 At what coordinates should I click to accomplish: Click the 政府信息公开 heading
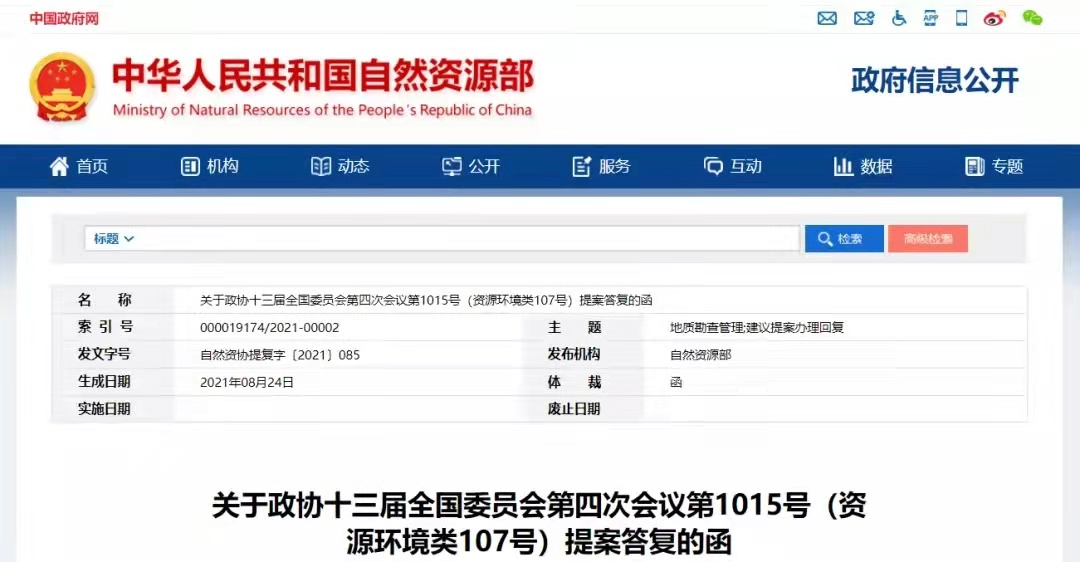point(935,81)
